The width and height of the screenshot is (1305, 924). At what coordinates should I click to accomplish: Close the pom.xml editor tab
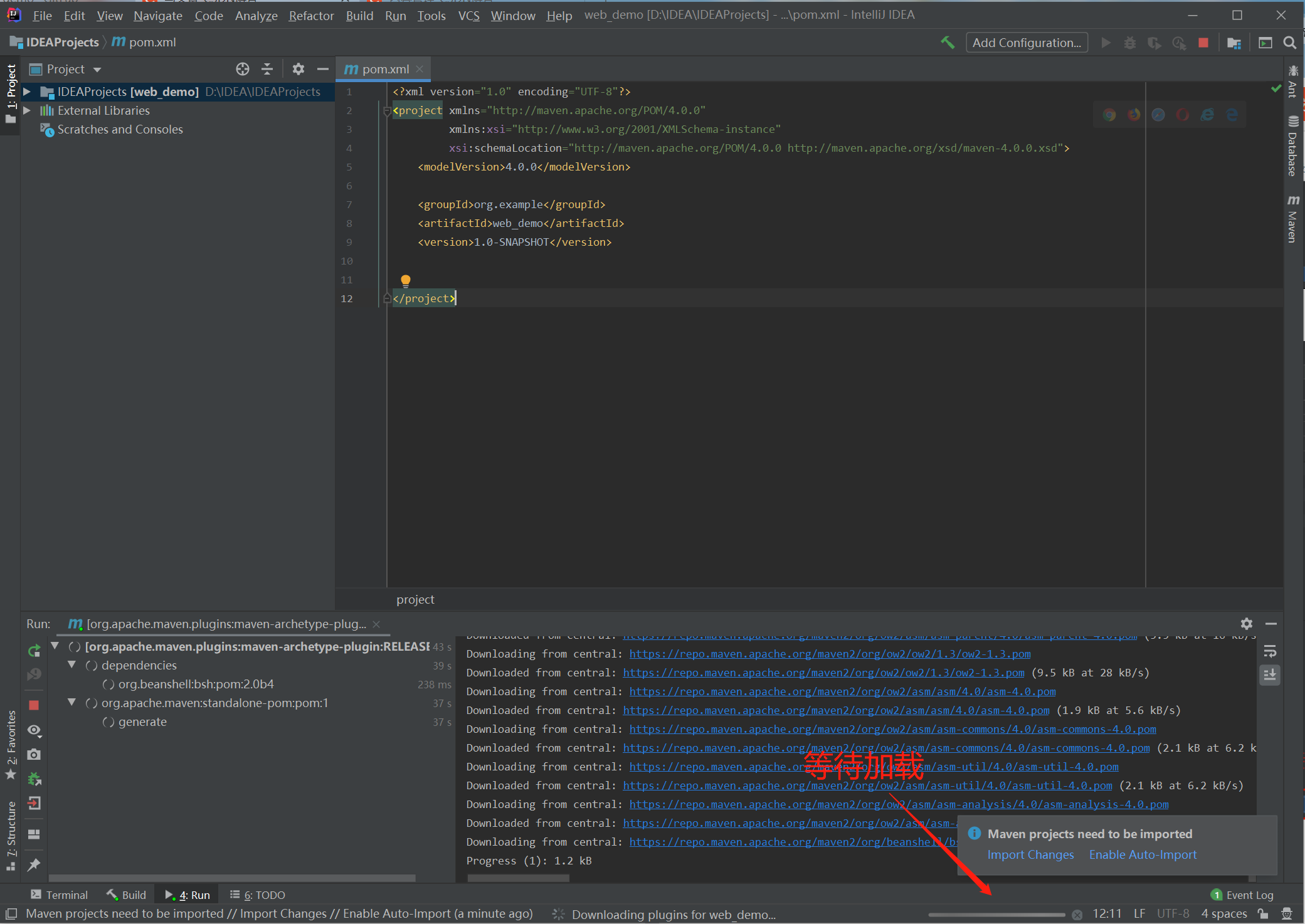[420, 69]
